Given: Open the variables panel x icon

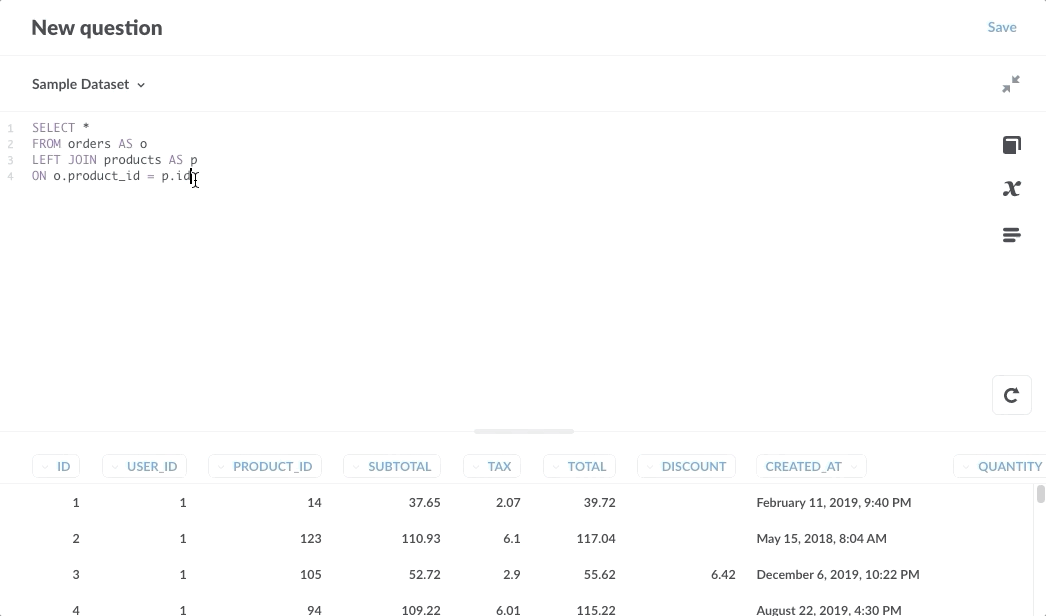Looking at the screenshot, I should click(x=1011, y=189).
